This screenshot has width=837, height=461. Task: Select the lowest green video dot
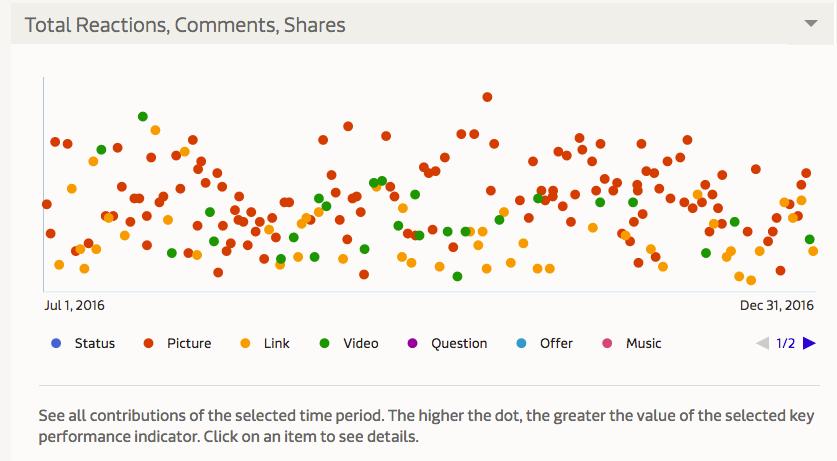(x=457, y=276)
